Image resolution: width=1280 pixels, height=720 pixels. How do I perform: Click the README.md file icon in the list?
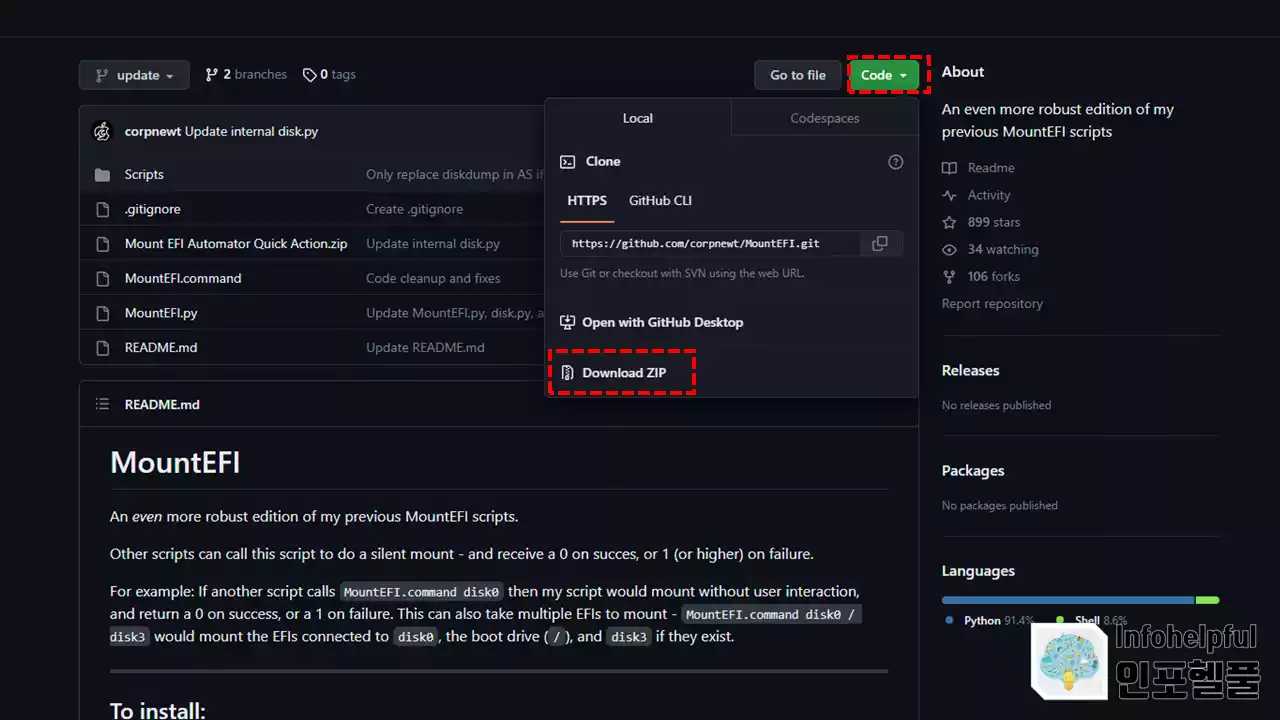click(102, 348)
